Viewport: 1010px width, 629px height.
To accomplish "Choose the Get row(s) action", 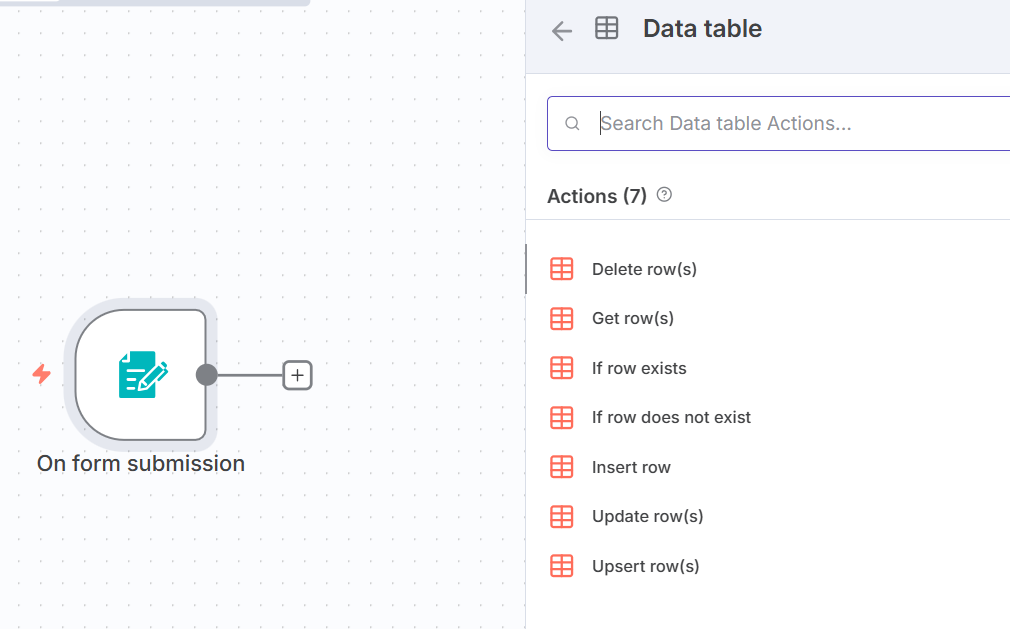I will click(x=633, y=318).
